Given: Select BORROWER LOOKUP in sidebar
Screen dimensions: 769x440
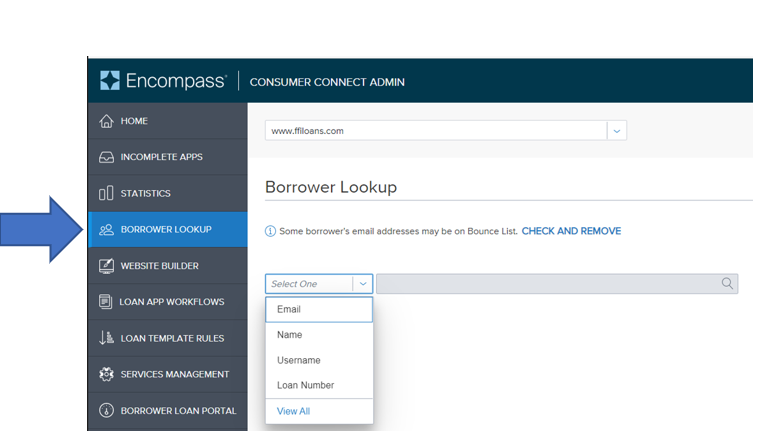Looking at the screenshot, I should [168, 230].
